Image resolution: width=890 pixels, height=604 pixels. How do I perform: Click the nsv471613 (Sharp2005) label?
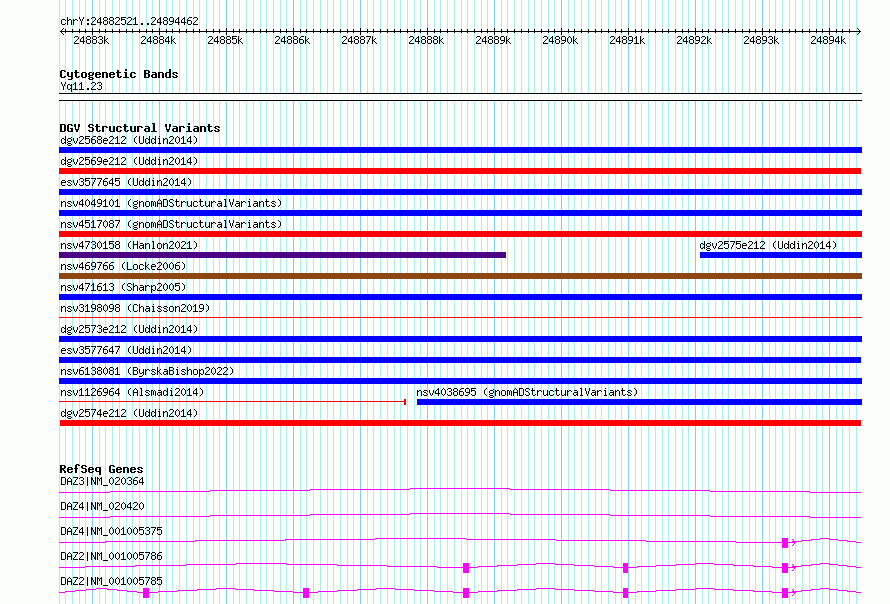click(x=123, y=287)
